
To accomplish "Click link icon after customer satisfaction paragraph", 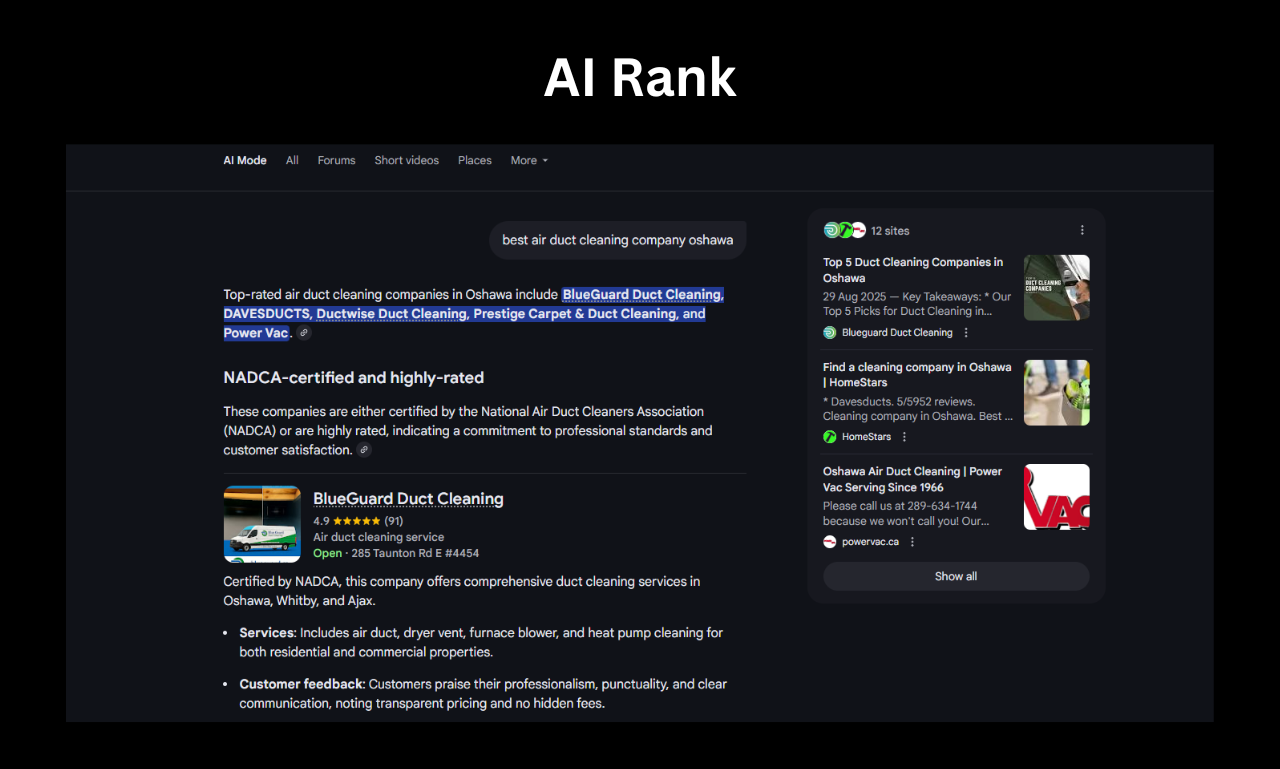I will click(364, 450).
